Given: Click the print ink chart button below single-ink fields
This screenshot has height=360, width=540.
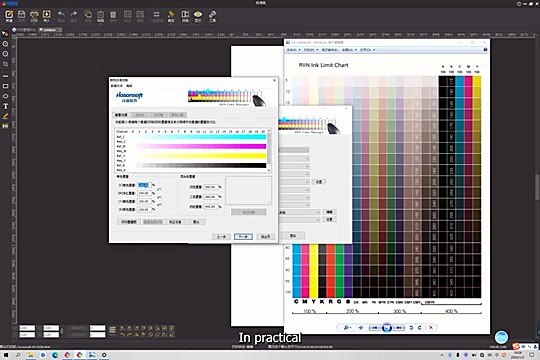Looking at the screenshot, I should 129,222.
